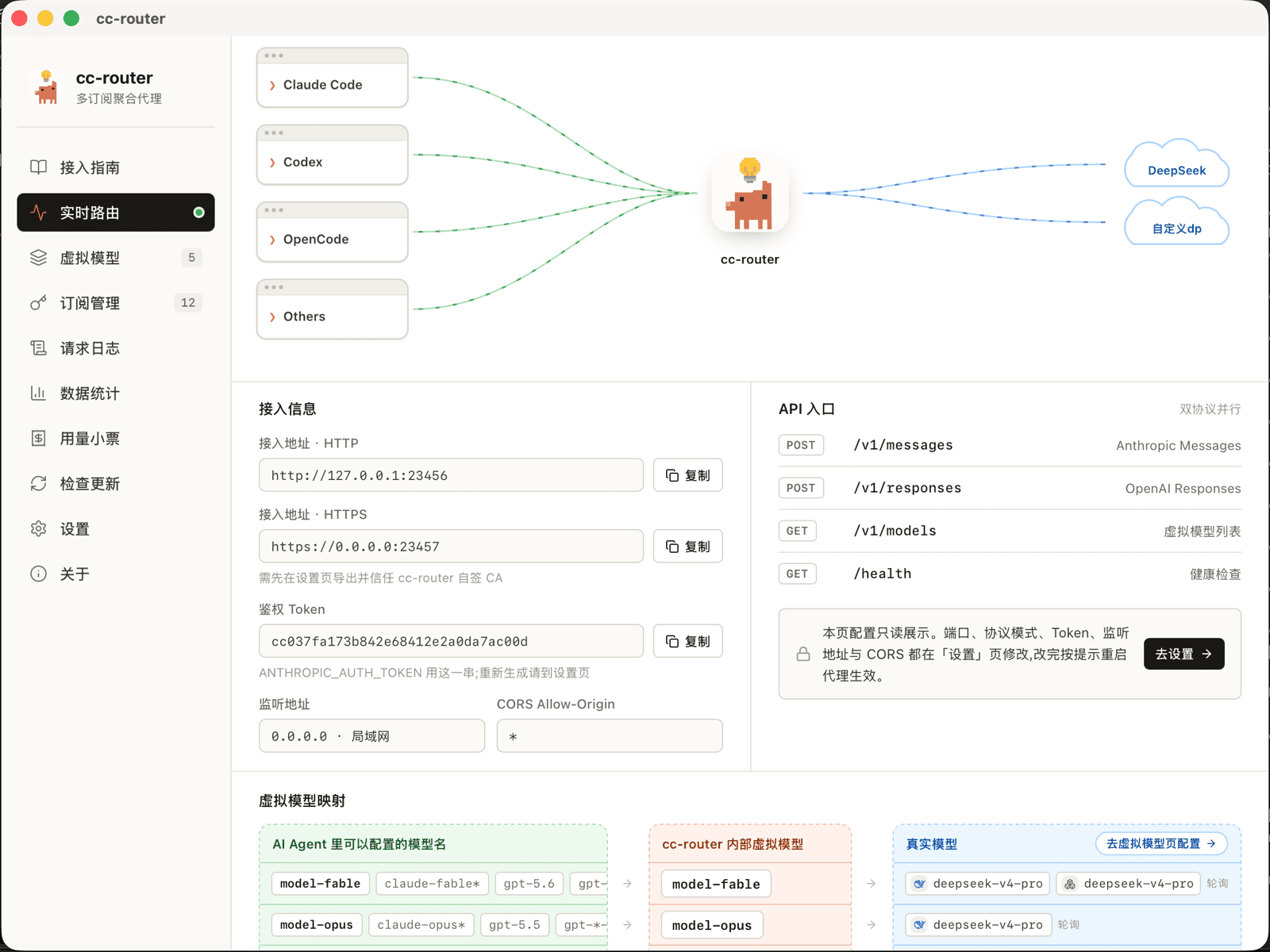
Task: Click the receipt icon beside 用量小票
Action: coord(38,439)
